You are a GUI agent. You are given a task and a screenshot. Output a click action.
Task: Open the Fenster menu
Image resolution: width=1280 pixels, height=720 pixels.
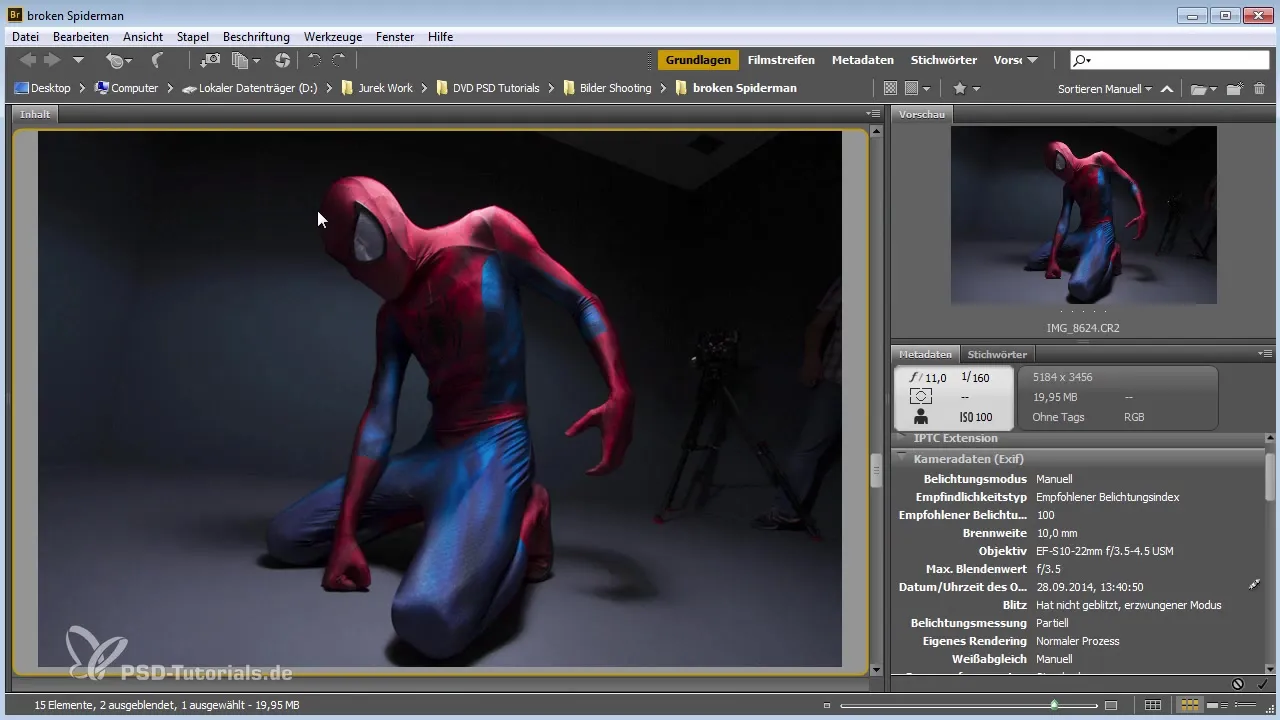(x=395, y=37)
